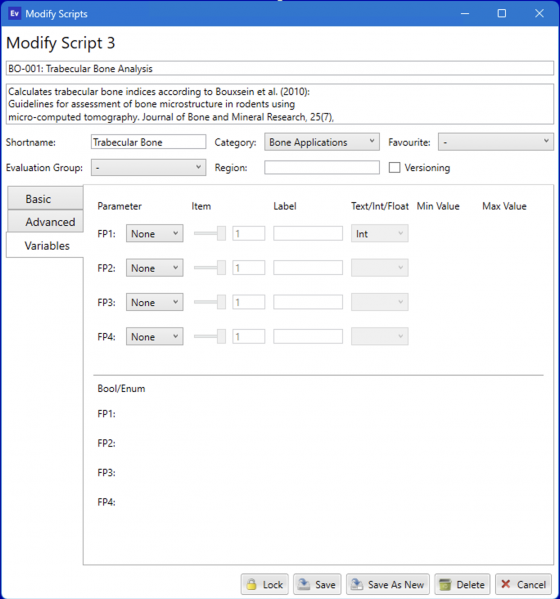The height and width of the screenshot is (599, 560).
Task: Click the Save As New button label
Action: [396, 585]
